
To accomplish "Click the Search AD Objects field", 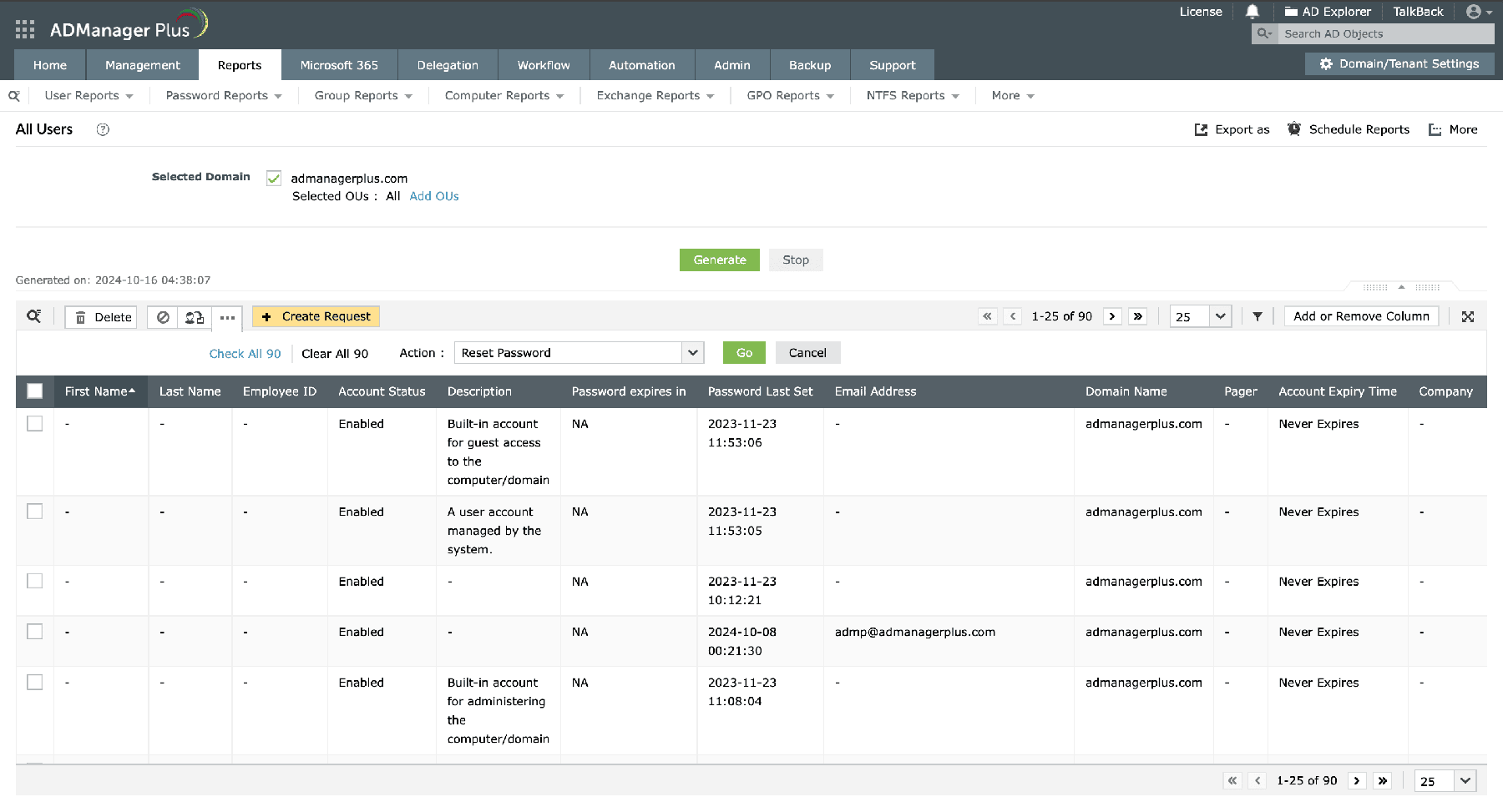I will coord(1384,34).
